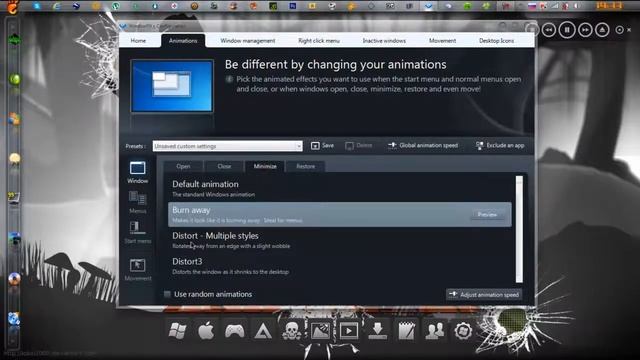Click the triangle logo dock icon

click(263, 331)
